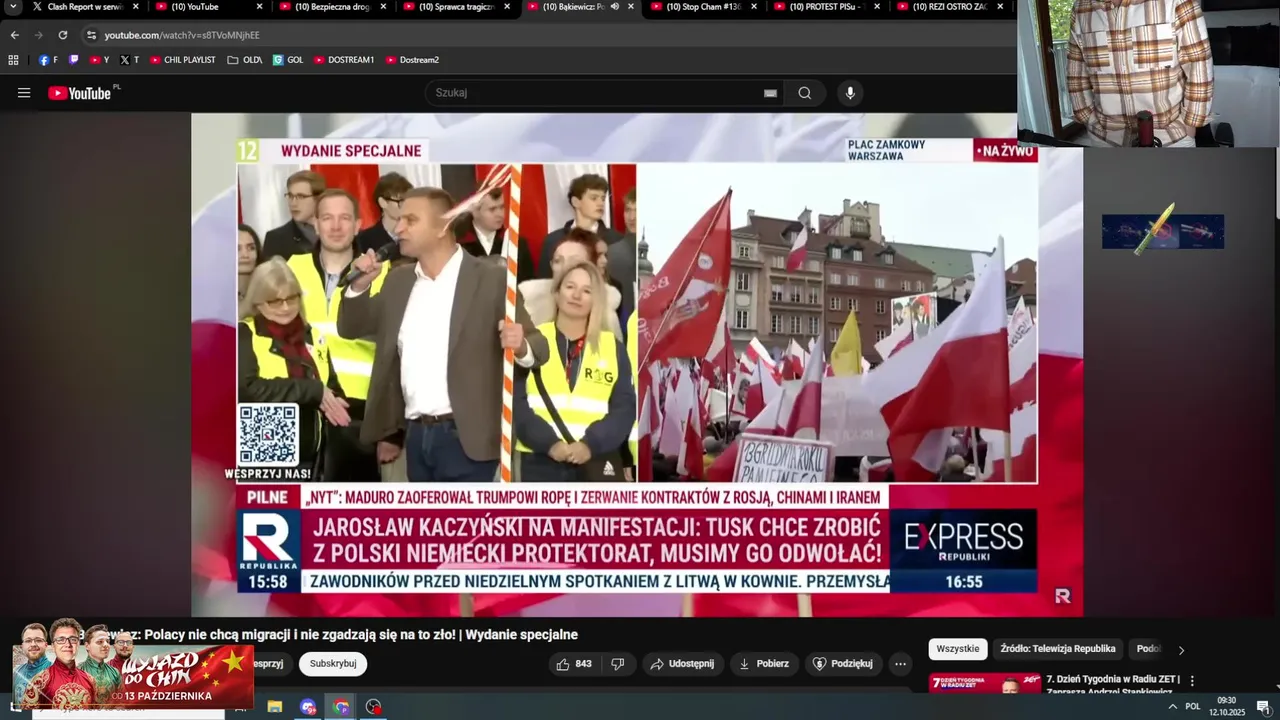Screen dimensions: 1280x720
Task: Switch to the PROTEST PISu tab
Action: pyautogui.click(x=827, y=7)
